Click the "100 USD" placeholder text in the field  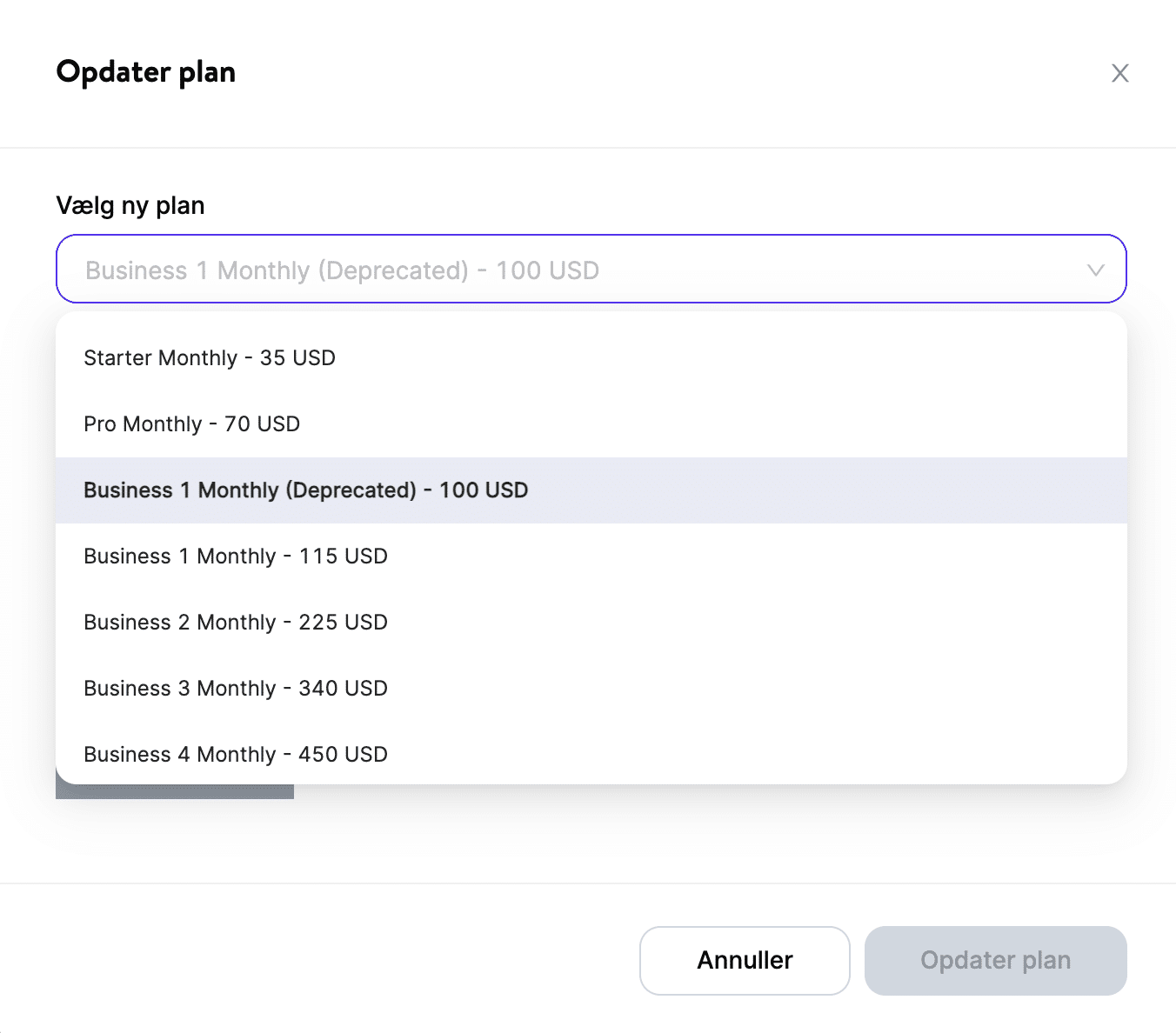(x=547, y=270)
